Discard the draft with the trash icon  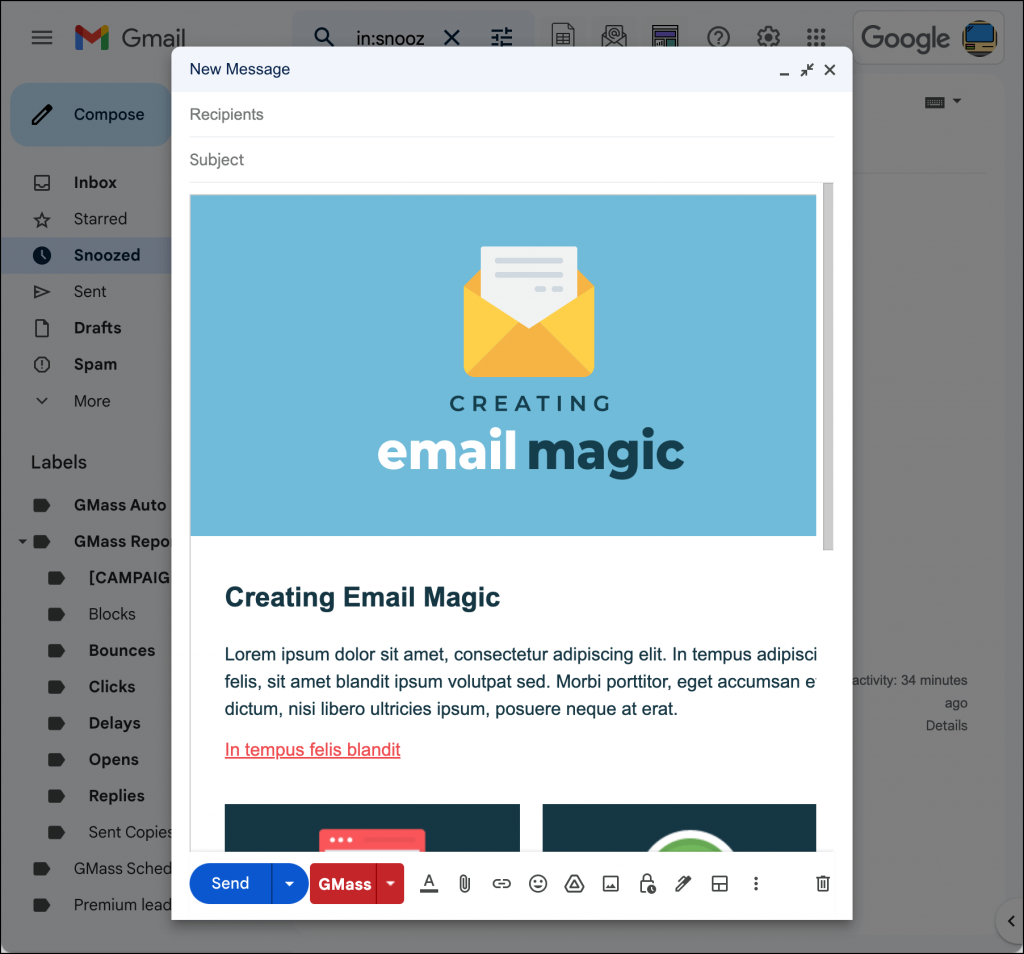[822, 884]
